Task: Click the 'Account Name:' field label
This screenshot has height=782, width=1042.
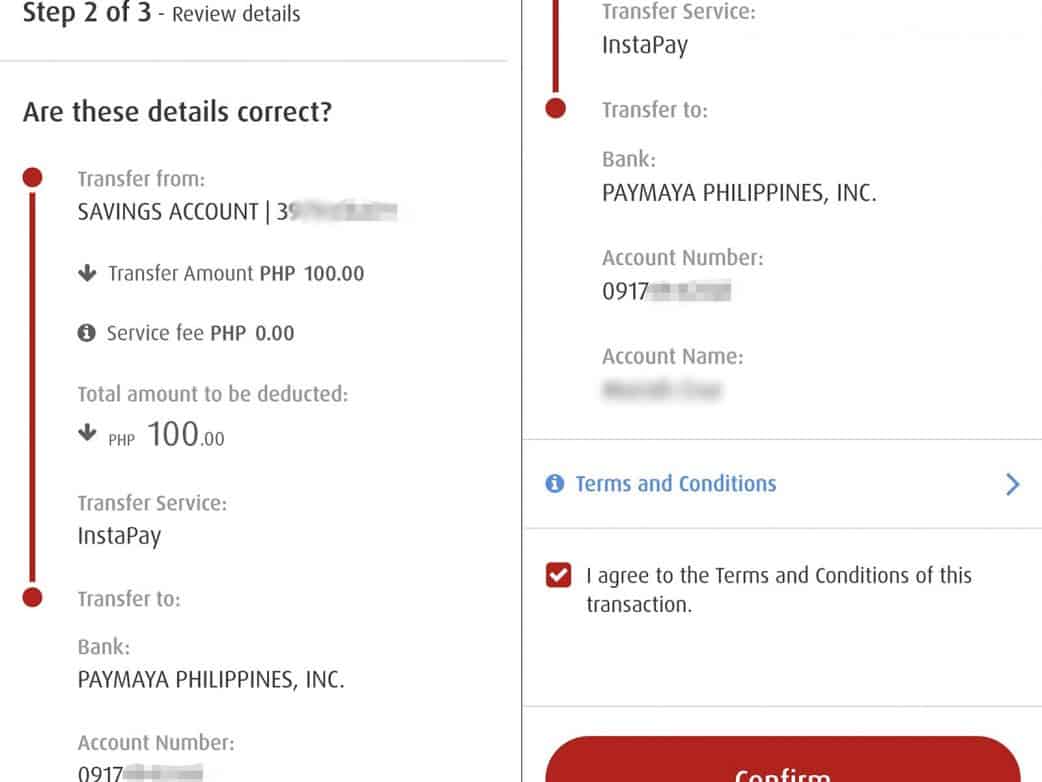Action: coord(672,356)
